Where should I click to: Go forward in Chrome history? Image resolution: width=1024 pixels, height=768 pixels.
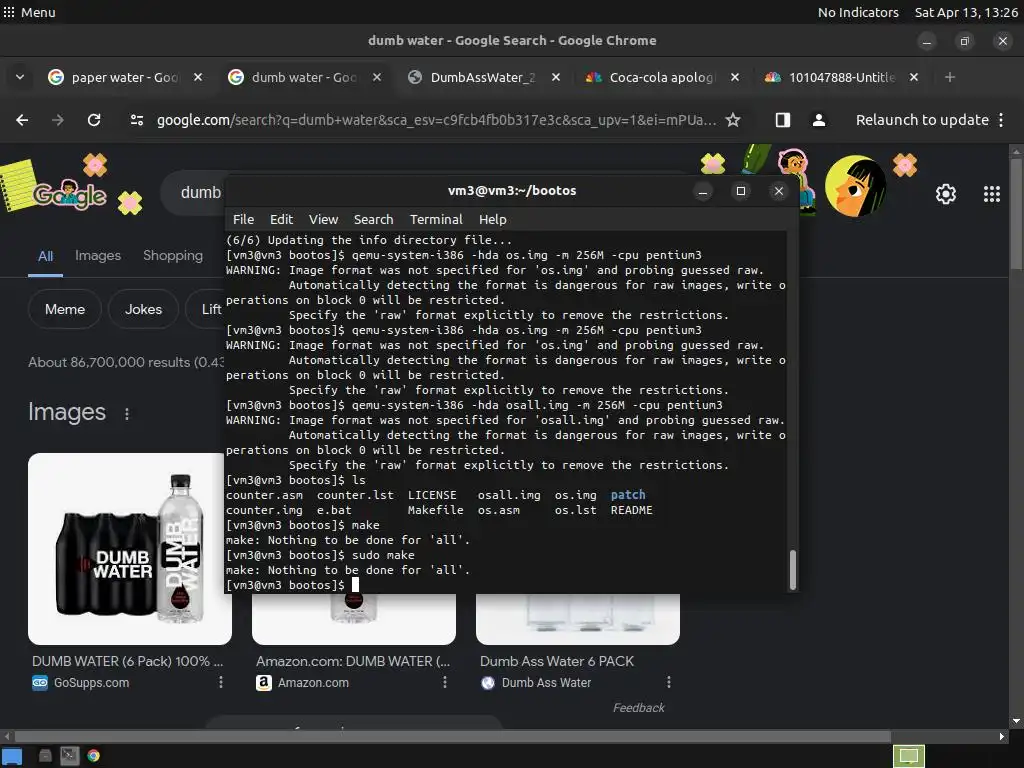point(58,120)
